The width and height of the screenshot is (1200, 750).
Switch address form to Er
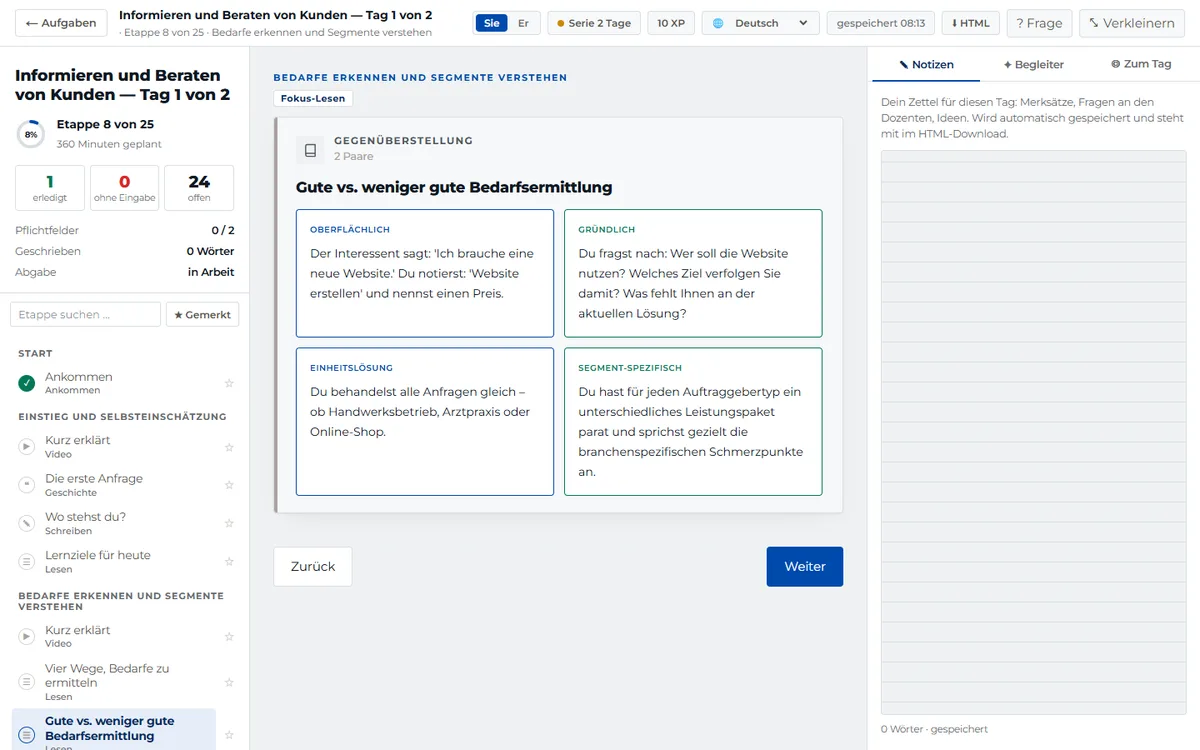[523, 23]
